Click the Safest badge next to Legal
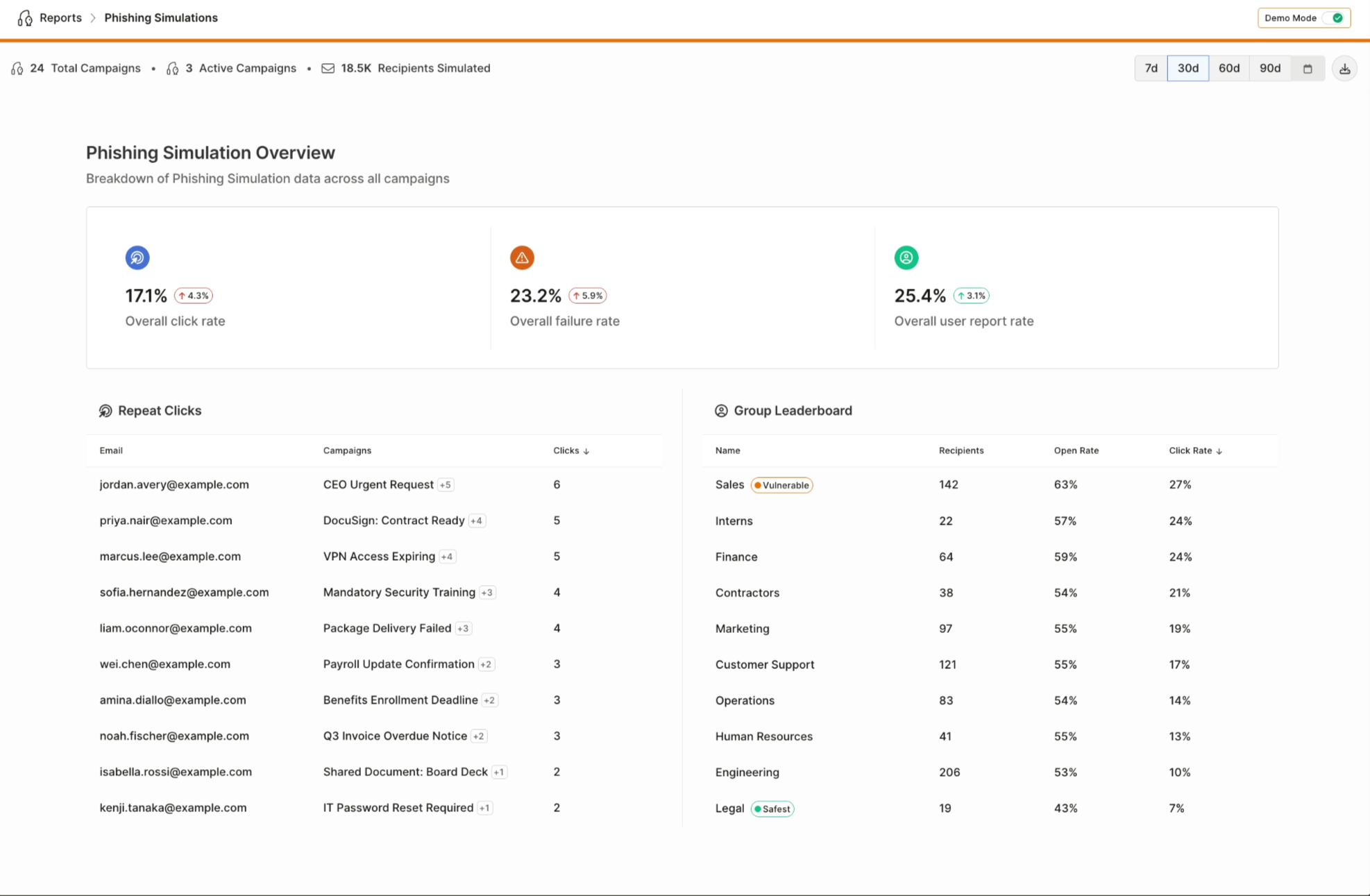The image size is (1370, 896). click(772, 809)
